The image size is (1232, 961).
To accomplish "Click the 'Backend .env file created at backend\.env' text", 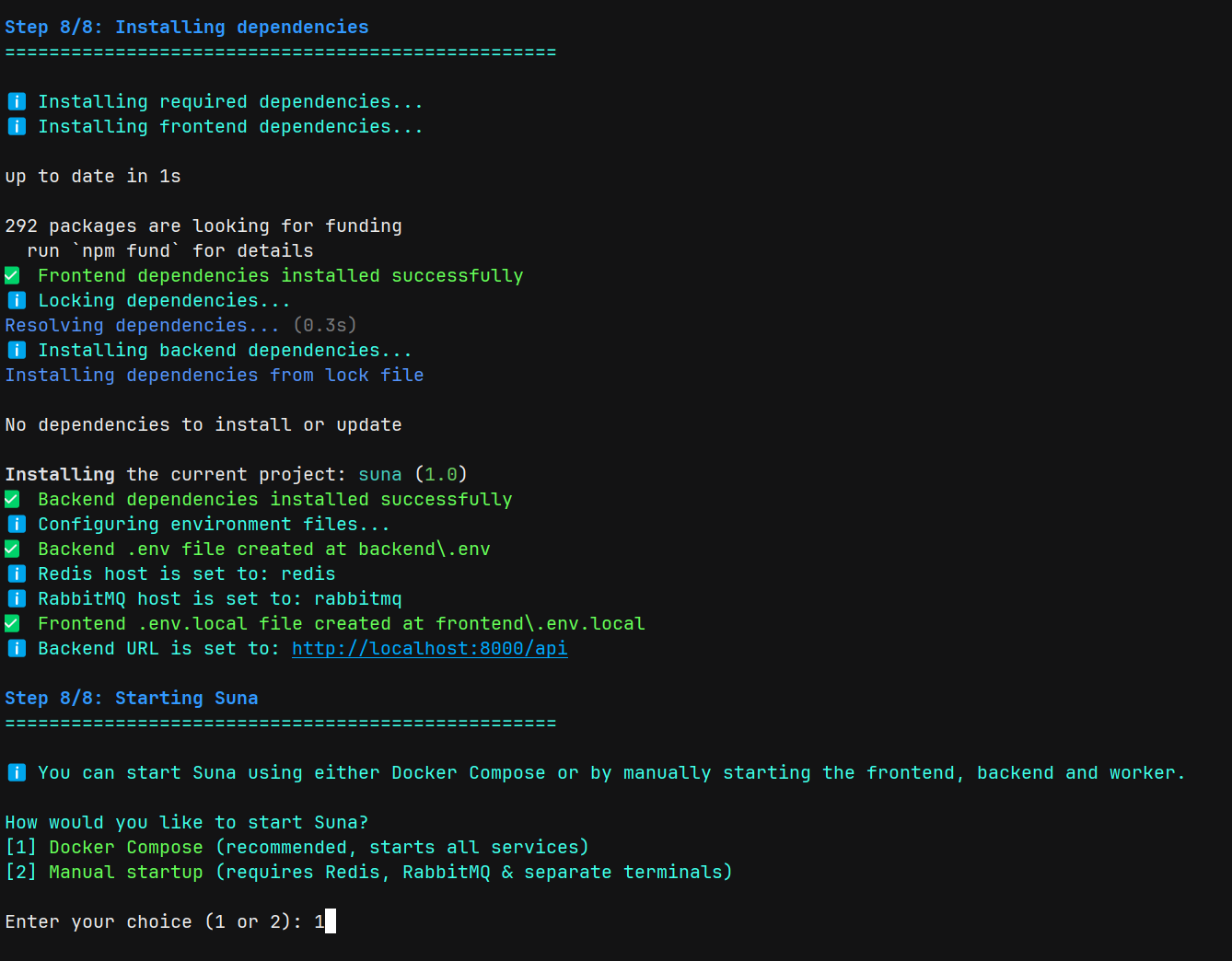I will coord(264,549).
